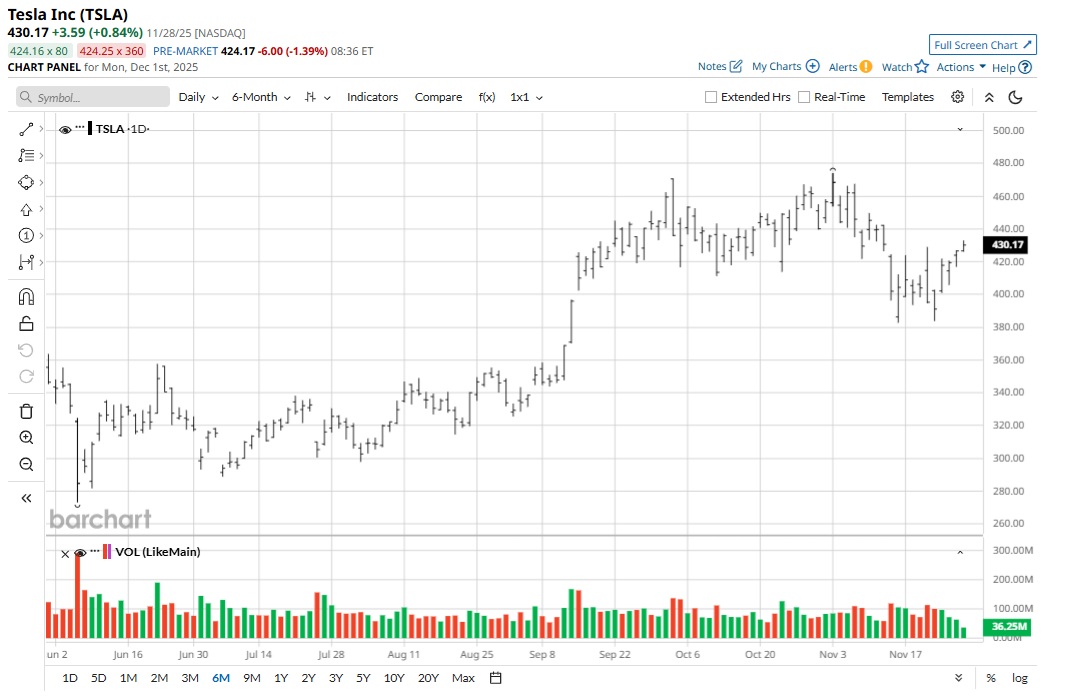The width and height of the screenshot is (1065, 700).
Task: Select the Max time range
Action: [463, 678]
